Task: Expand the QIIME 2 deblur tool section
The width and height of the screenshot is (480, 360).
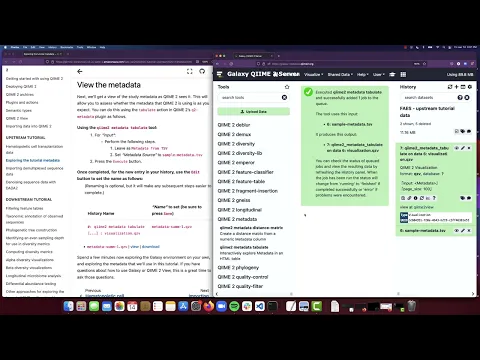Action: pos(234,125)
